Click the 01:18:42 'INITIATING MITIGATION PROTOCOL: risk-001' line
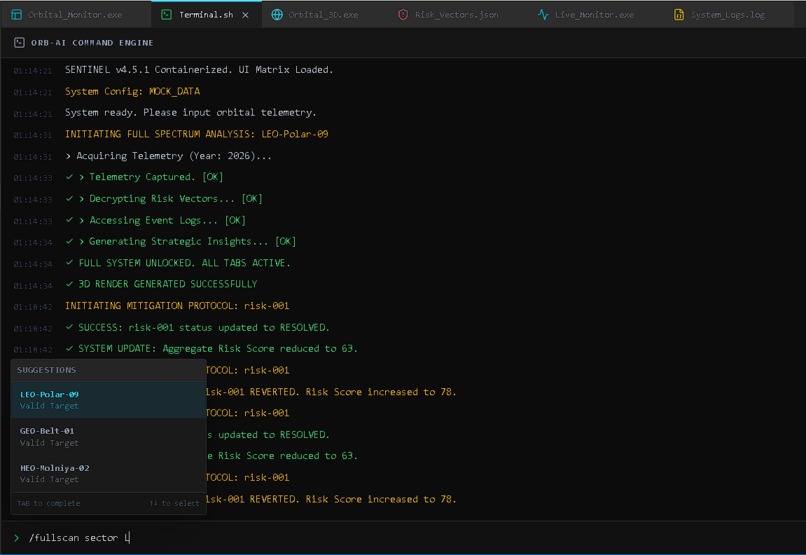Image resolution: width=806 pixels, height=555 pixels. coord(177,306)
